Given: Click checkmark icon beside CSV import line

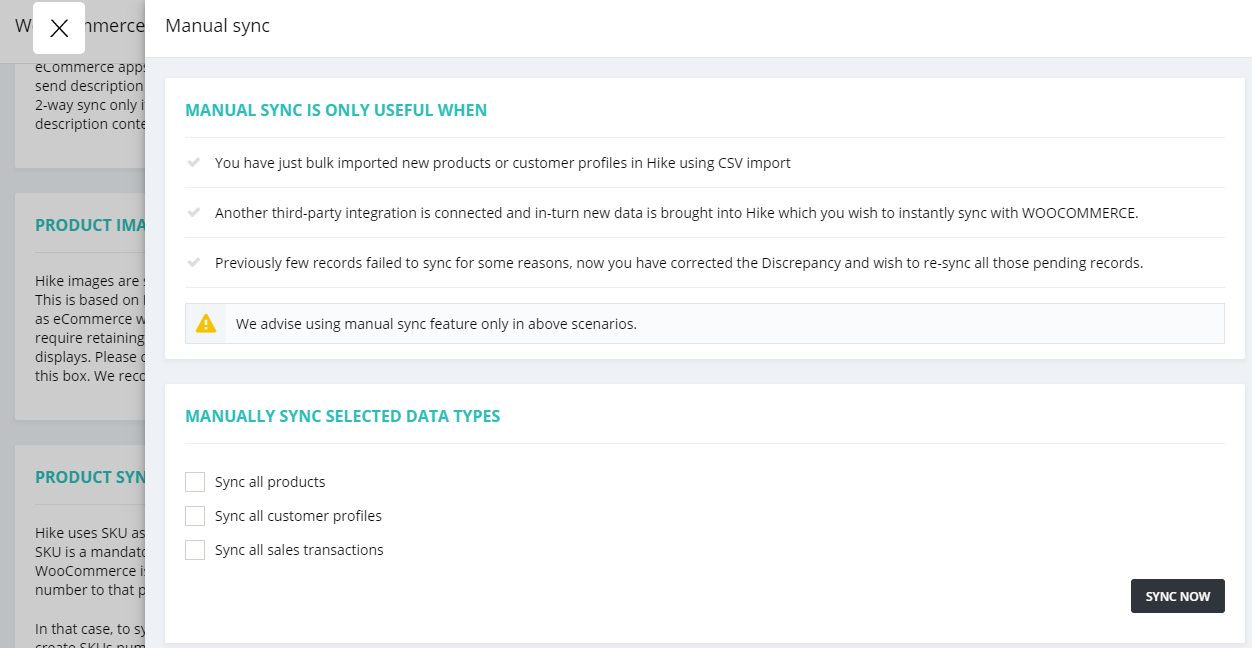Looking at the screenshot, I should 194,162.
